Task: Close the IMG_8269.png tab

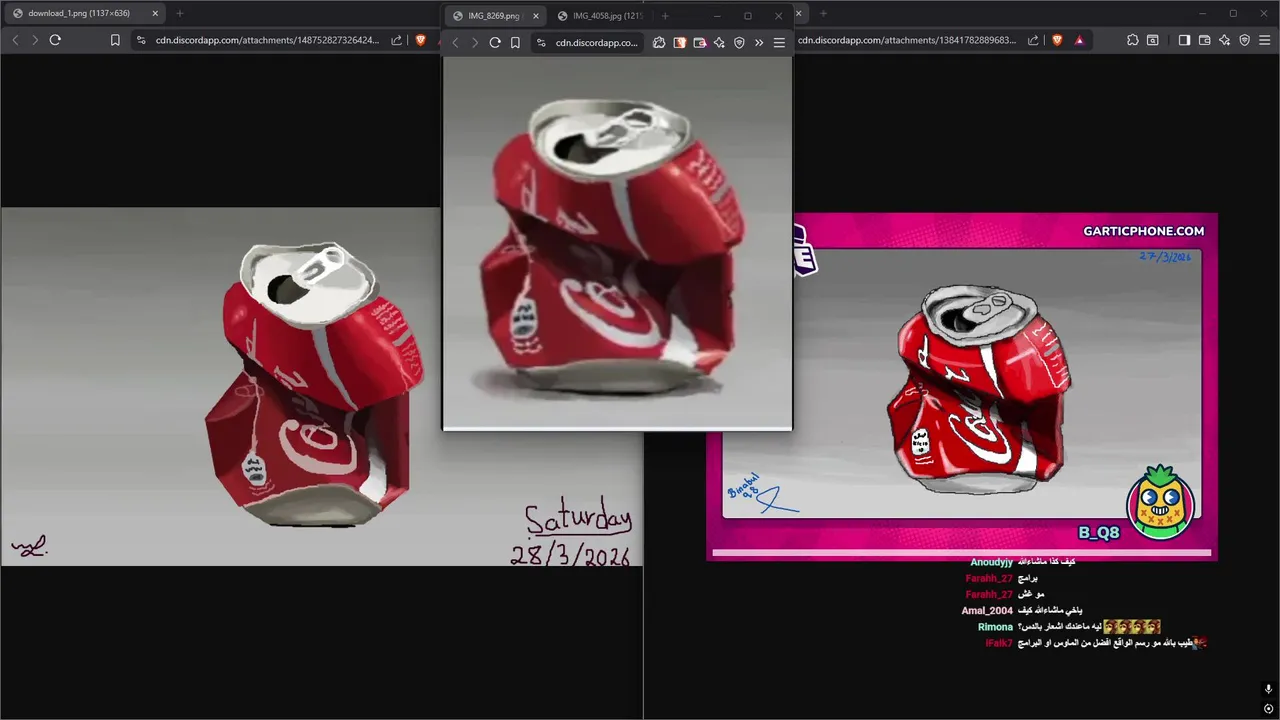Action: click(x=536, y=16)
